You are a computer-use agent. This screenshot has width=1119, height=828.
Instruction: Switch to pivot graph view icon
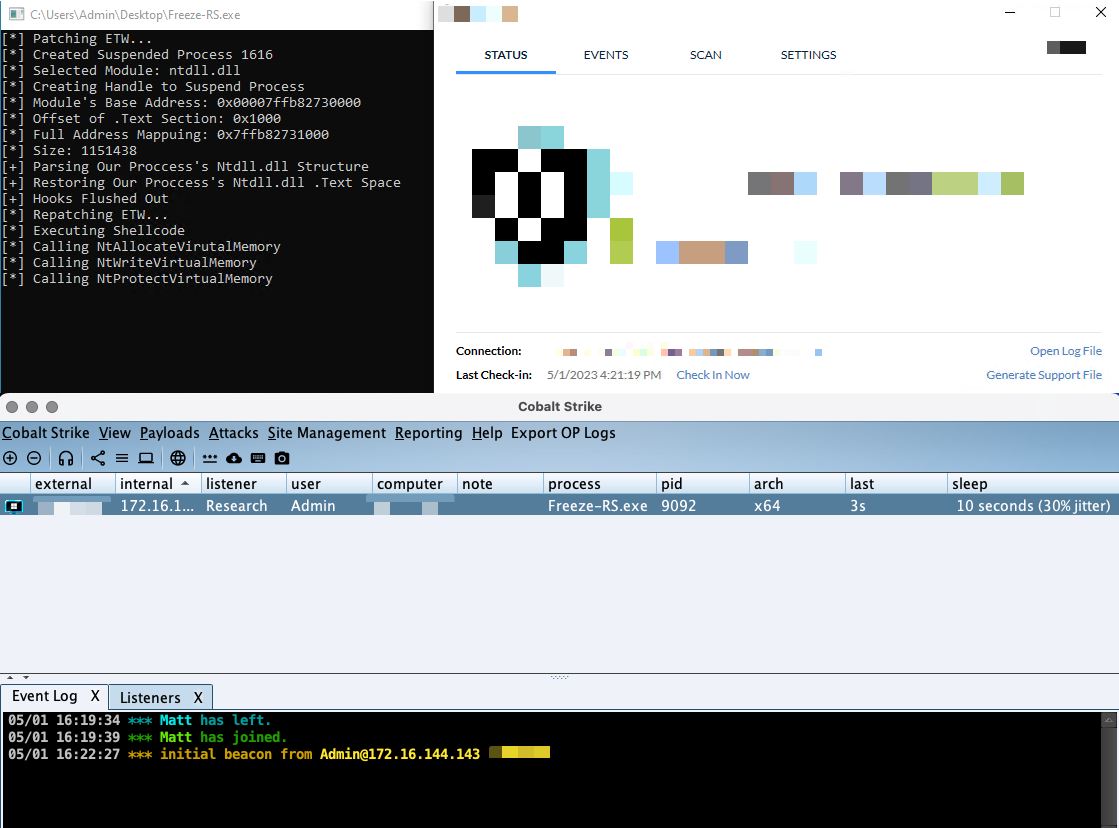98,458
